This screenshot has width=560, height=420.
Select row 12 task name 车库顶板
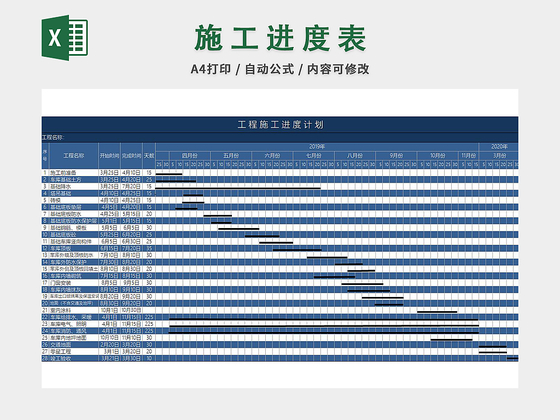60,248
